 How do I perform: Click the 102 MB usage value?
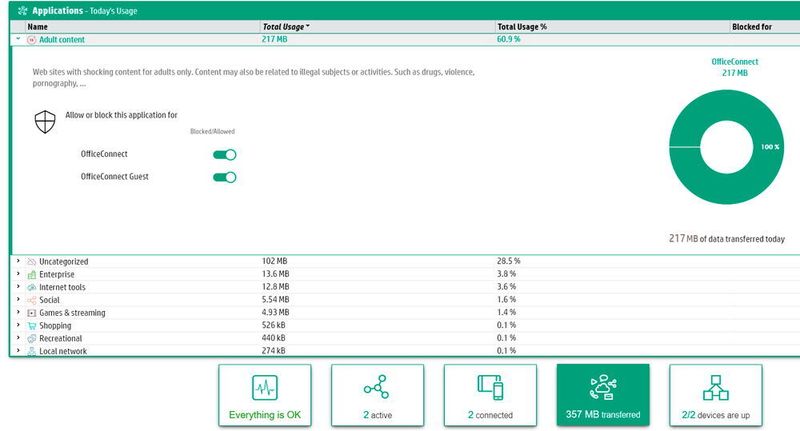point(274,261)
